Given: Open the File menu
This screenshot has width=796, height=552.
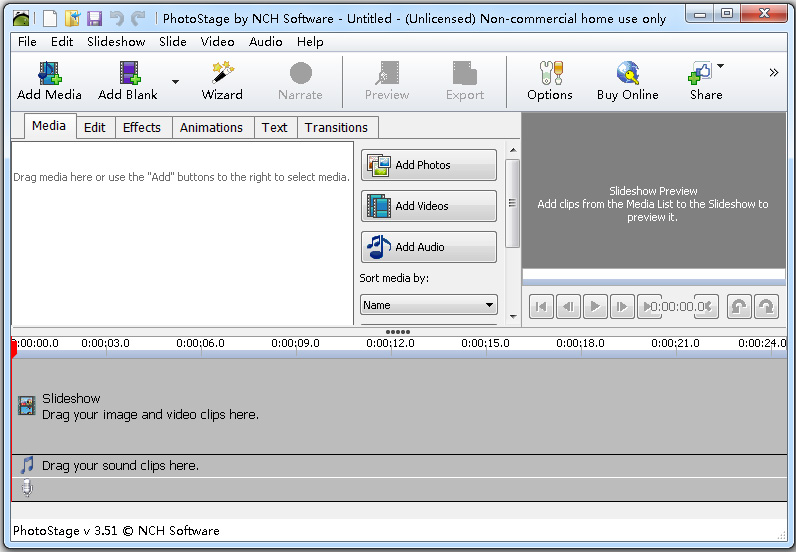Looking at the screenshot, I should tap(27, 42).
